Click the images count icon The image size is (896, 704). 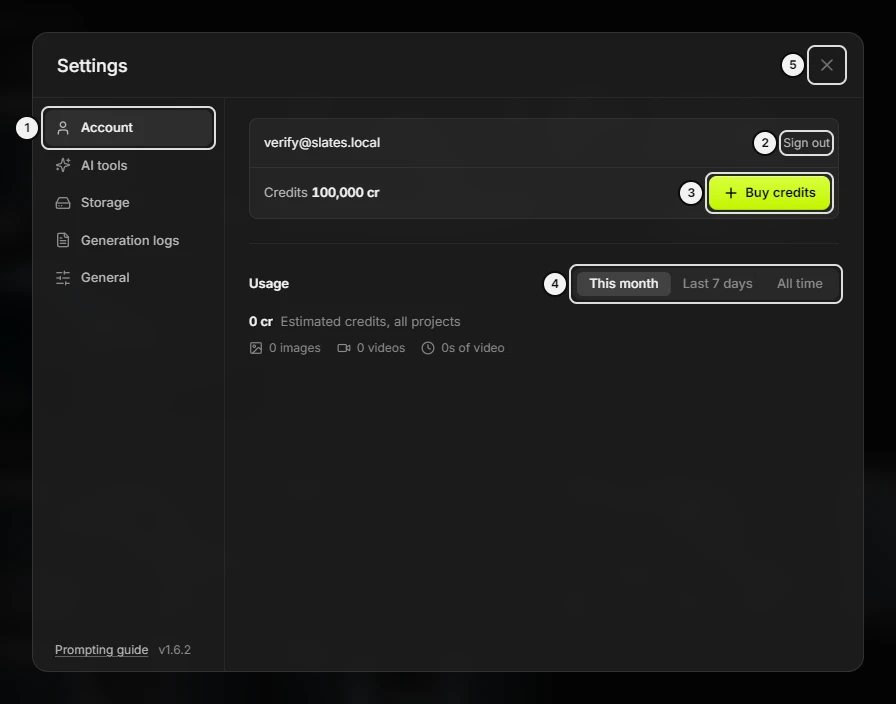point(255,348)
